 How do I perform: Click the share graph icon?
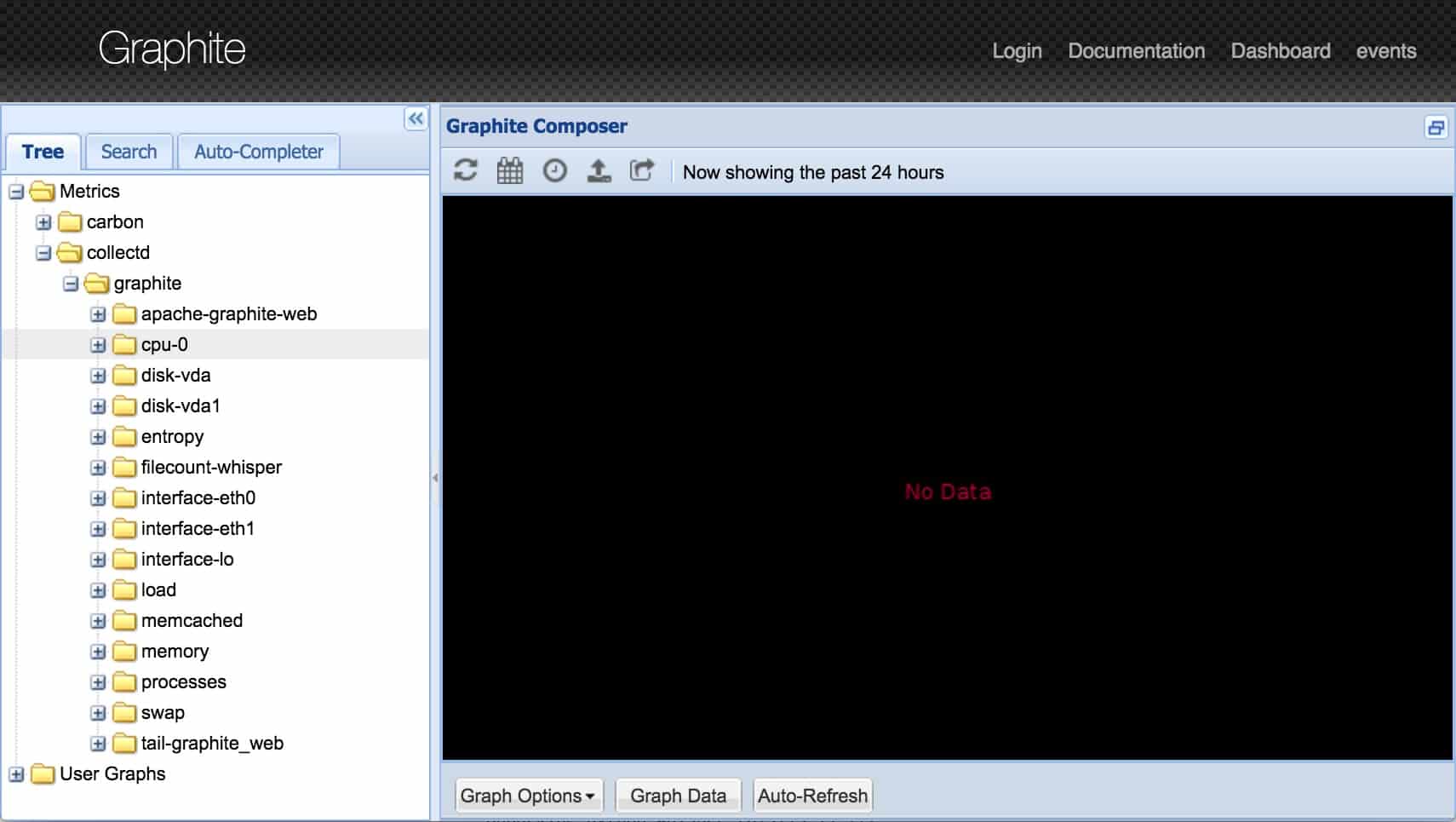pyautogui.click(x=642, y=170)
